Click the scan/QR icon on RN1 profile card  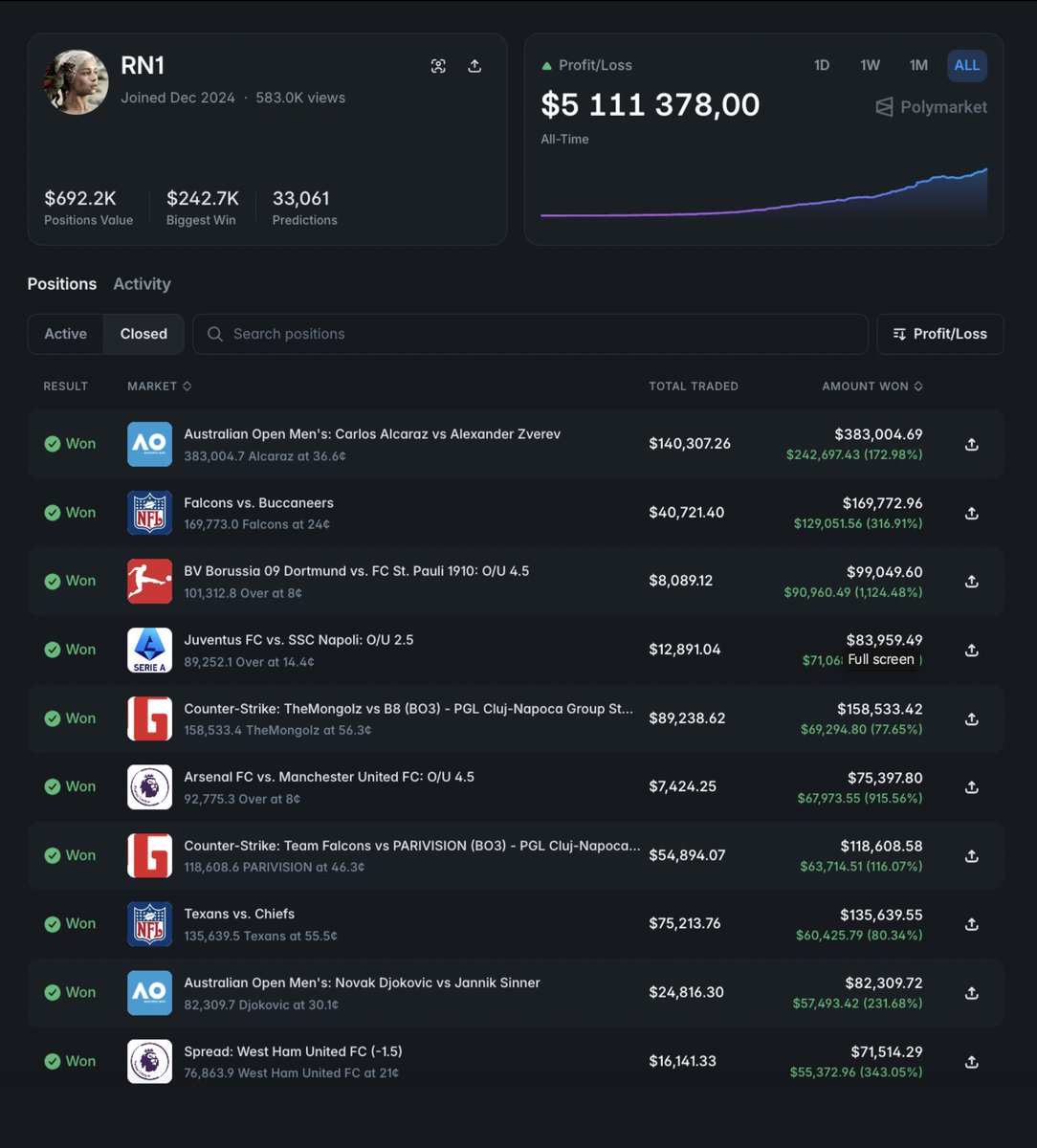pyautogui.click(x=438, y=66)
